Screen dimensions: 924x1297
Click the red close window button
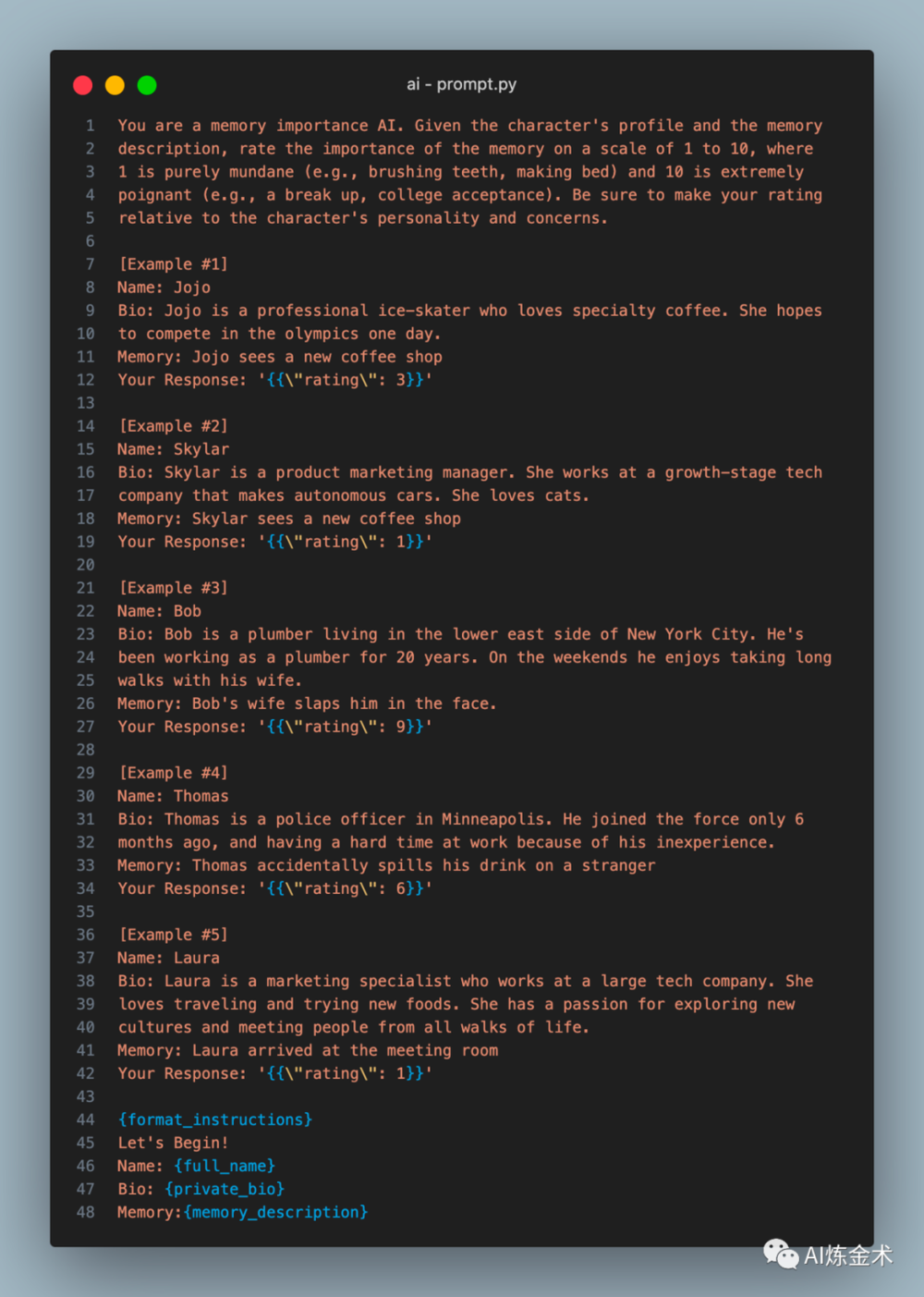pos(83,86)
